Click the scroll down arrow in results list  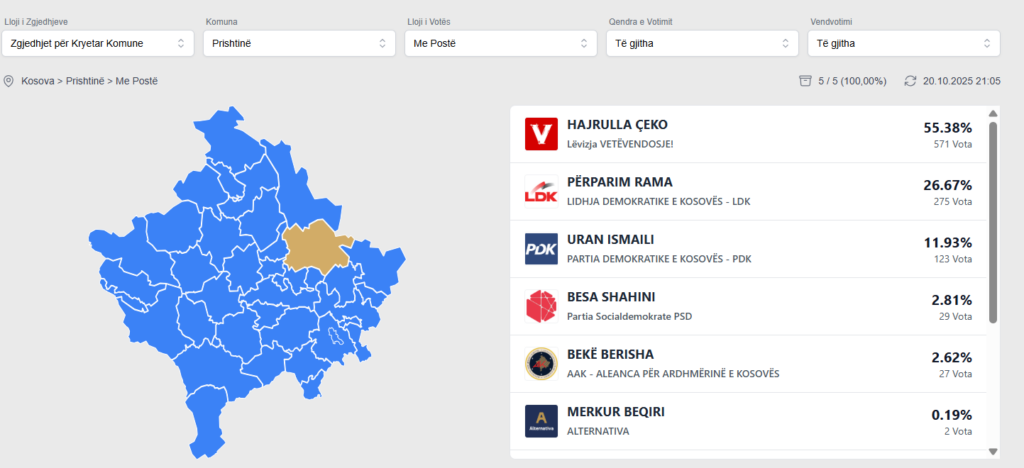[992, 451]
